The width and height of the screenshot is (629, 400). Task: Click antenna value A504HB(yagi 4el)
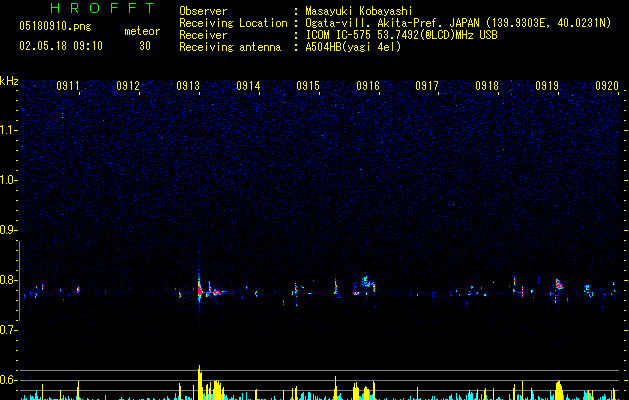click(x=353, y=47)
